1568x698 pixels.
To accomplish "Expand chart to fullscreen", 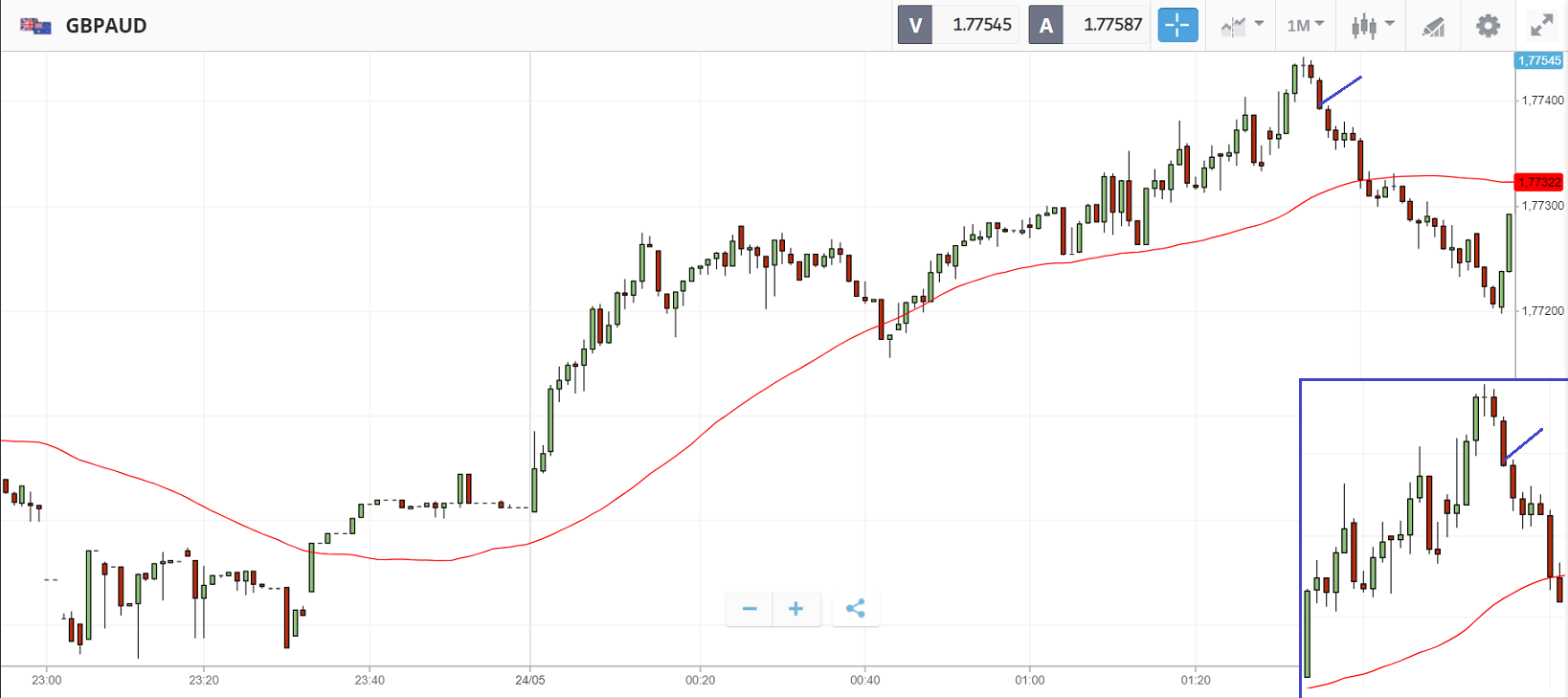I will pyautogui.click(x=1541, y=25).
